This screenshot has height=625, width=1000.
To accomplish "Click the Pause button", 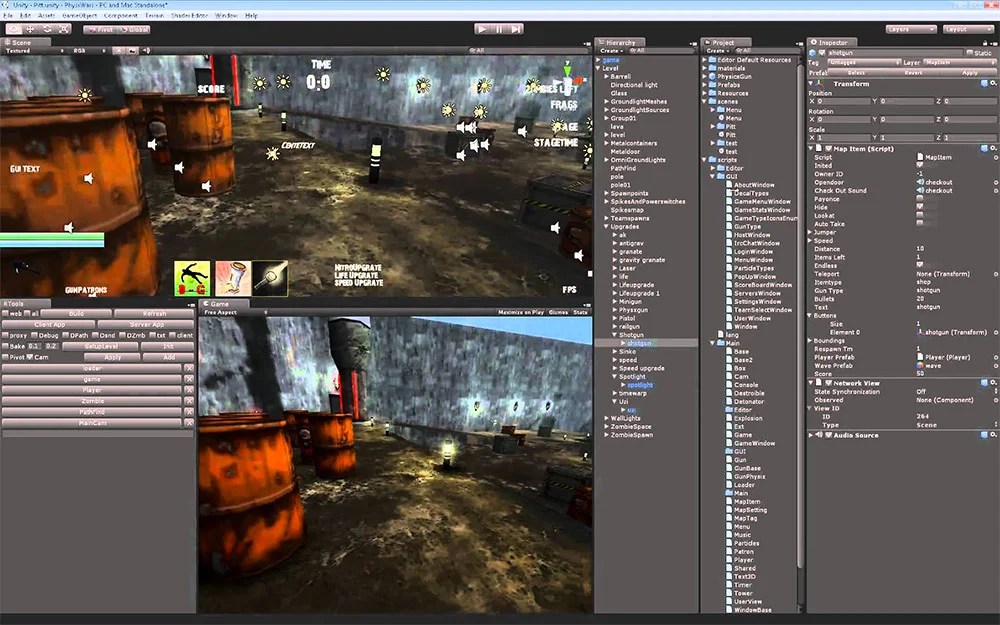I will pos(499,29).
